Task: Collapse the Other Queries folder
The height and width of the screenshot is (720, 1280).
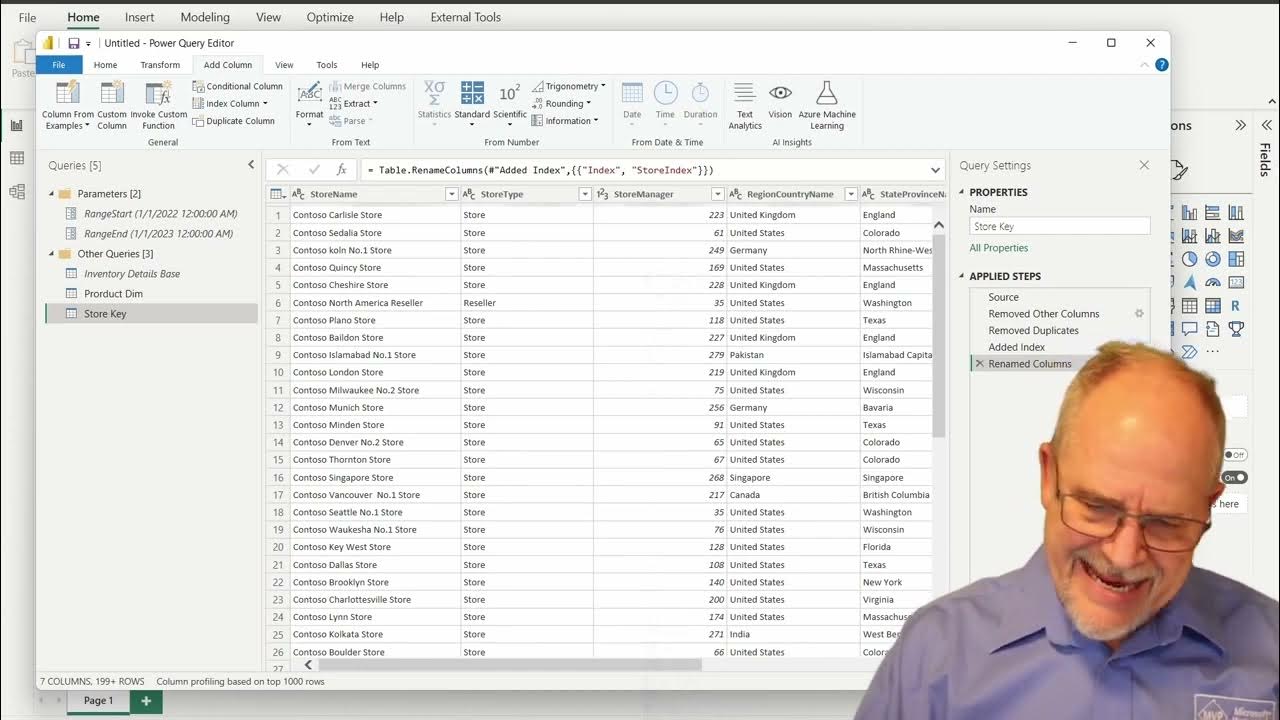Action: (x=52, y=254)
